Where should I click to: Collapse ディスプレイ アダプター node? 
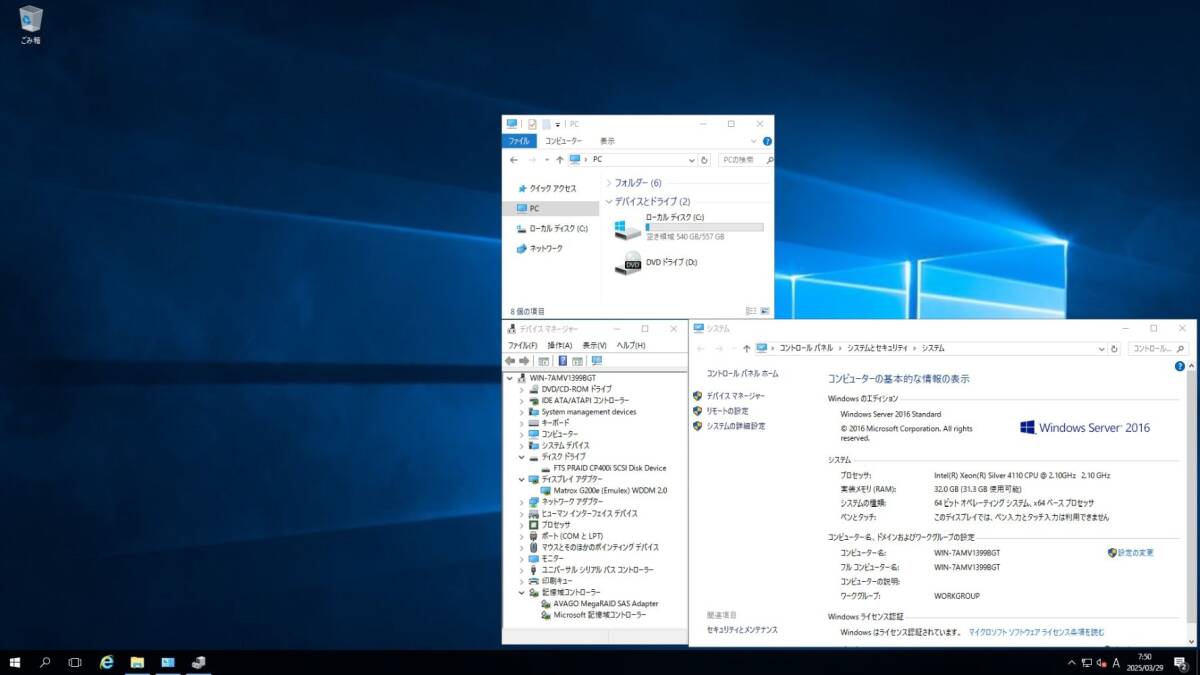point(521,479)
